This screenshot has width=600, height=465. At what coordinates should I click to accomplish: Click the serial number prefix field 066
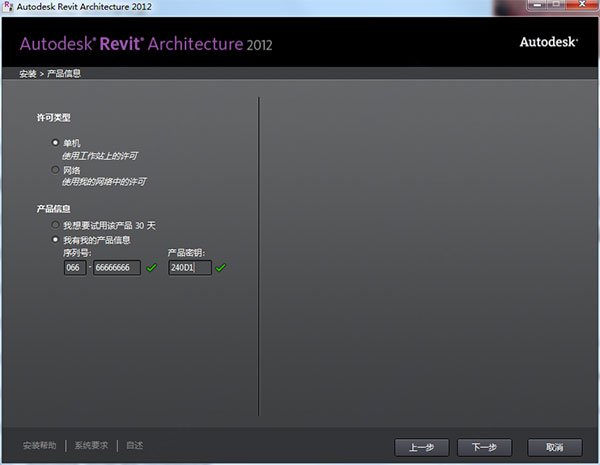click(x=75, y=268)
